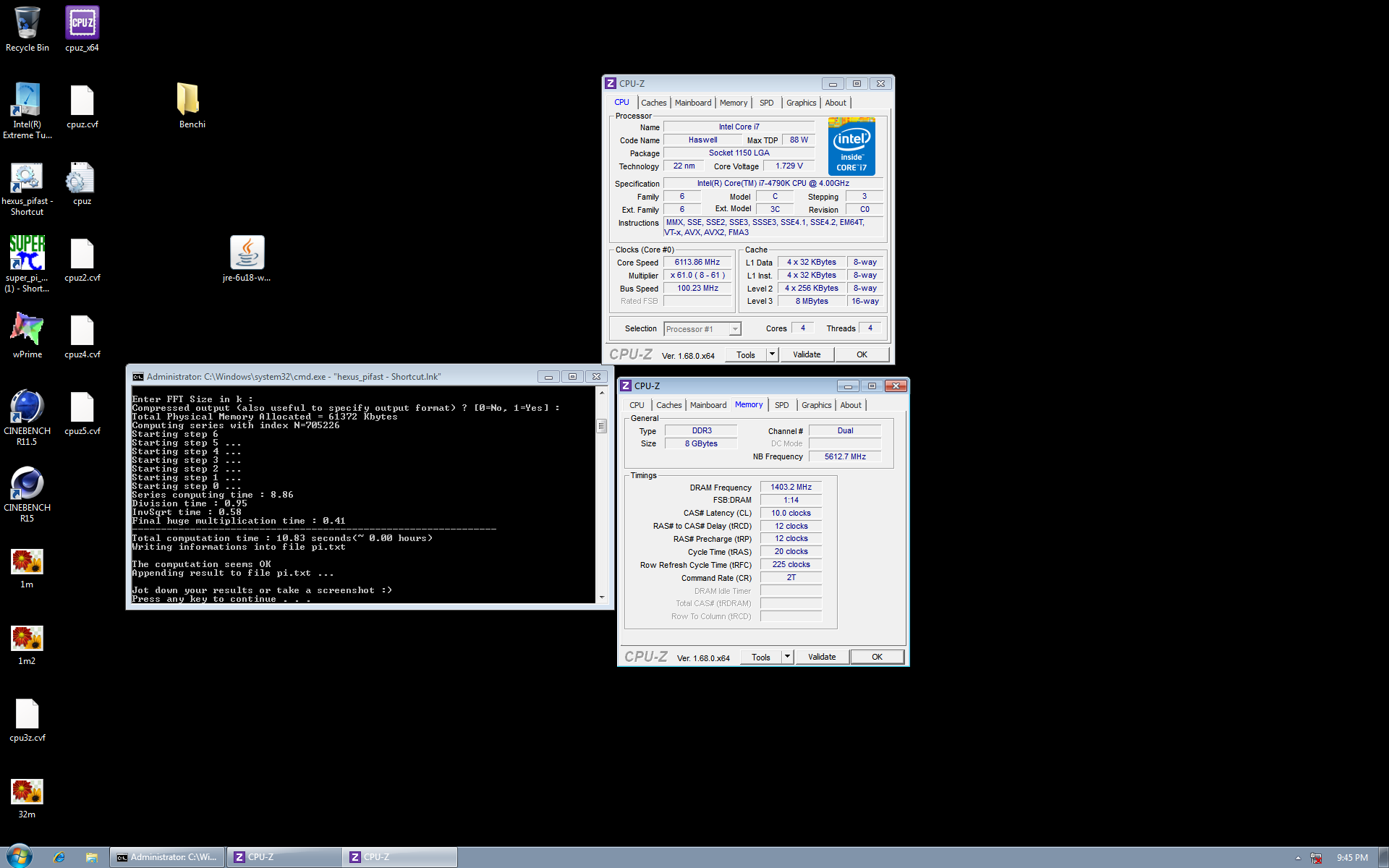Click the NB Frequency 5612.7 MHz value
The width and height of the screenshot is (1389, 868).
(x=845, y=456)
